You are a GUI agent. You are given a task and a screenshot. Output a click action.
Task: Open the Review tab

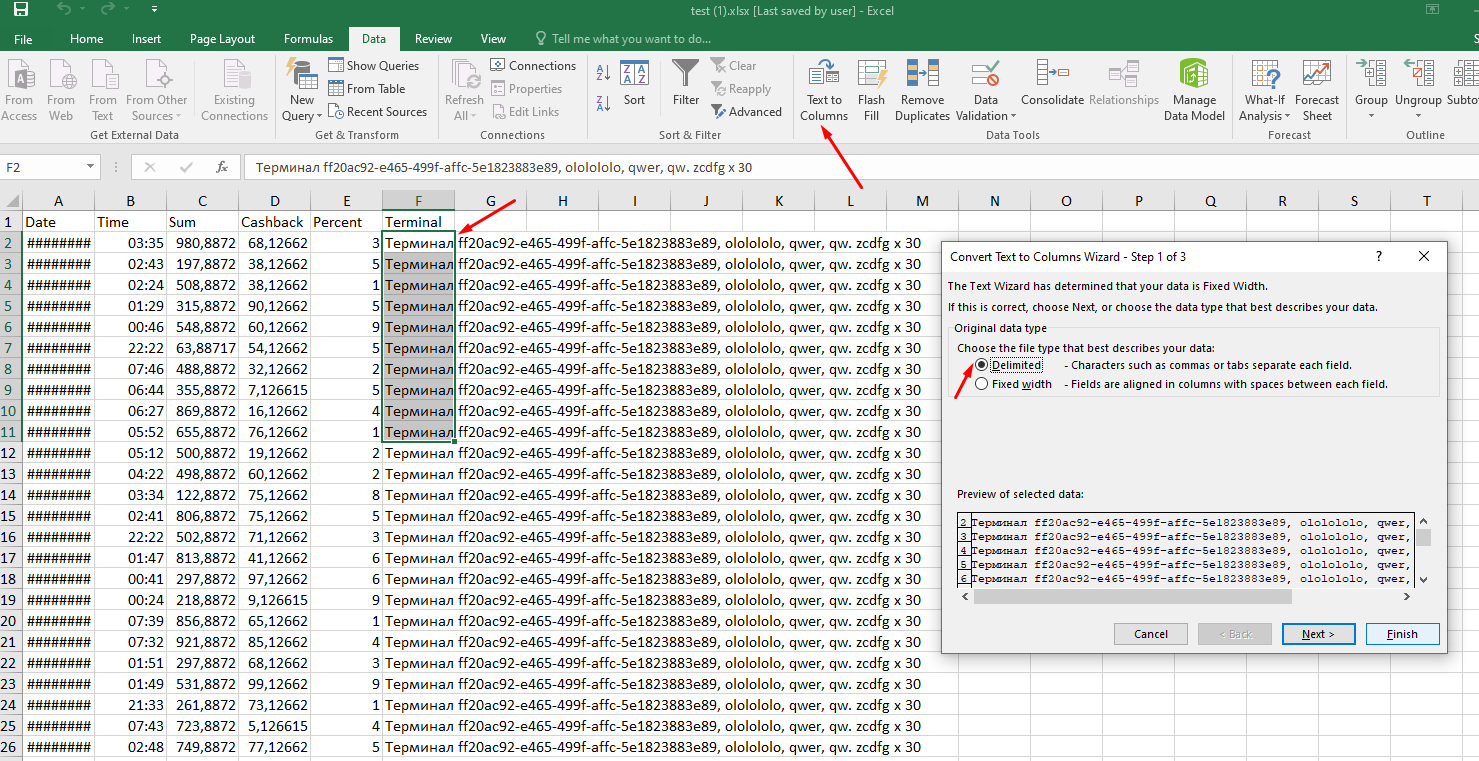(x=433, y=38)
